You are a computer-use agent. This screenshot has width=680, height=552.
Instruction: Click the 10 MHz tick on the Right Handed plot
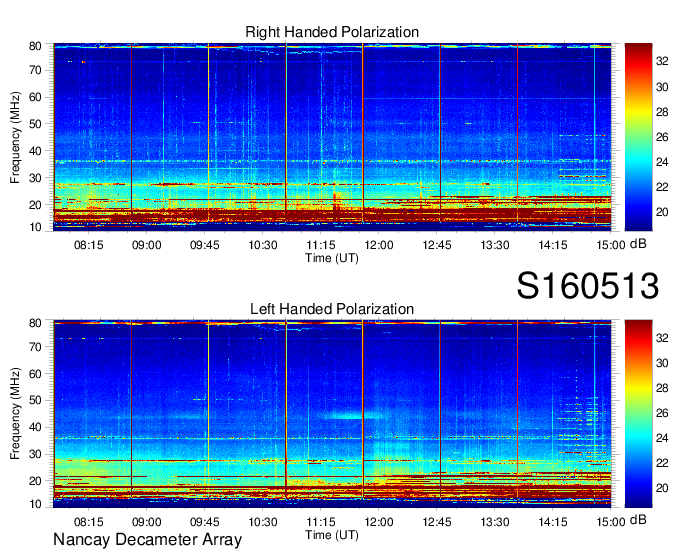point(35,227)
